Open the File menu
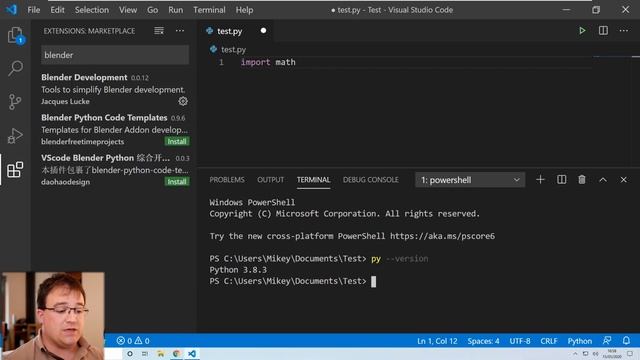The height and width of the screenshot is (360, 640). click(x=33, y=10)
